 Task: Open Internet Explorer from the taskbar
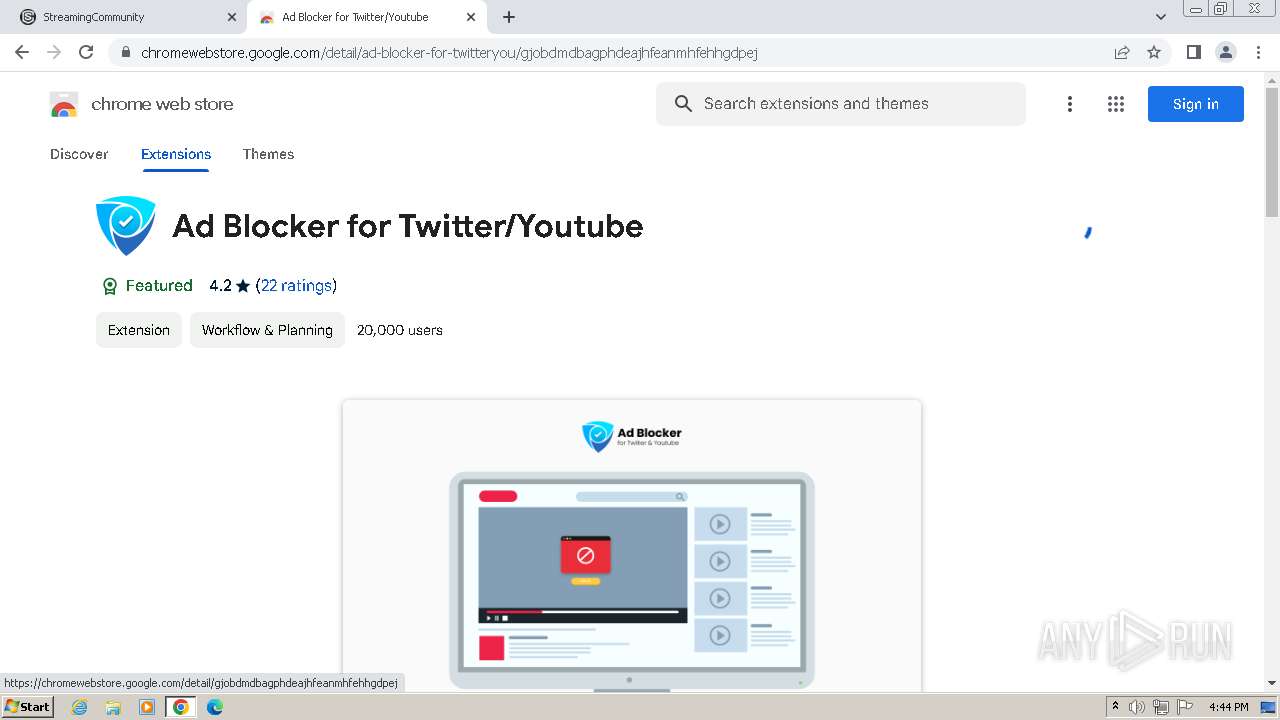(x=80, y=707)
